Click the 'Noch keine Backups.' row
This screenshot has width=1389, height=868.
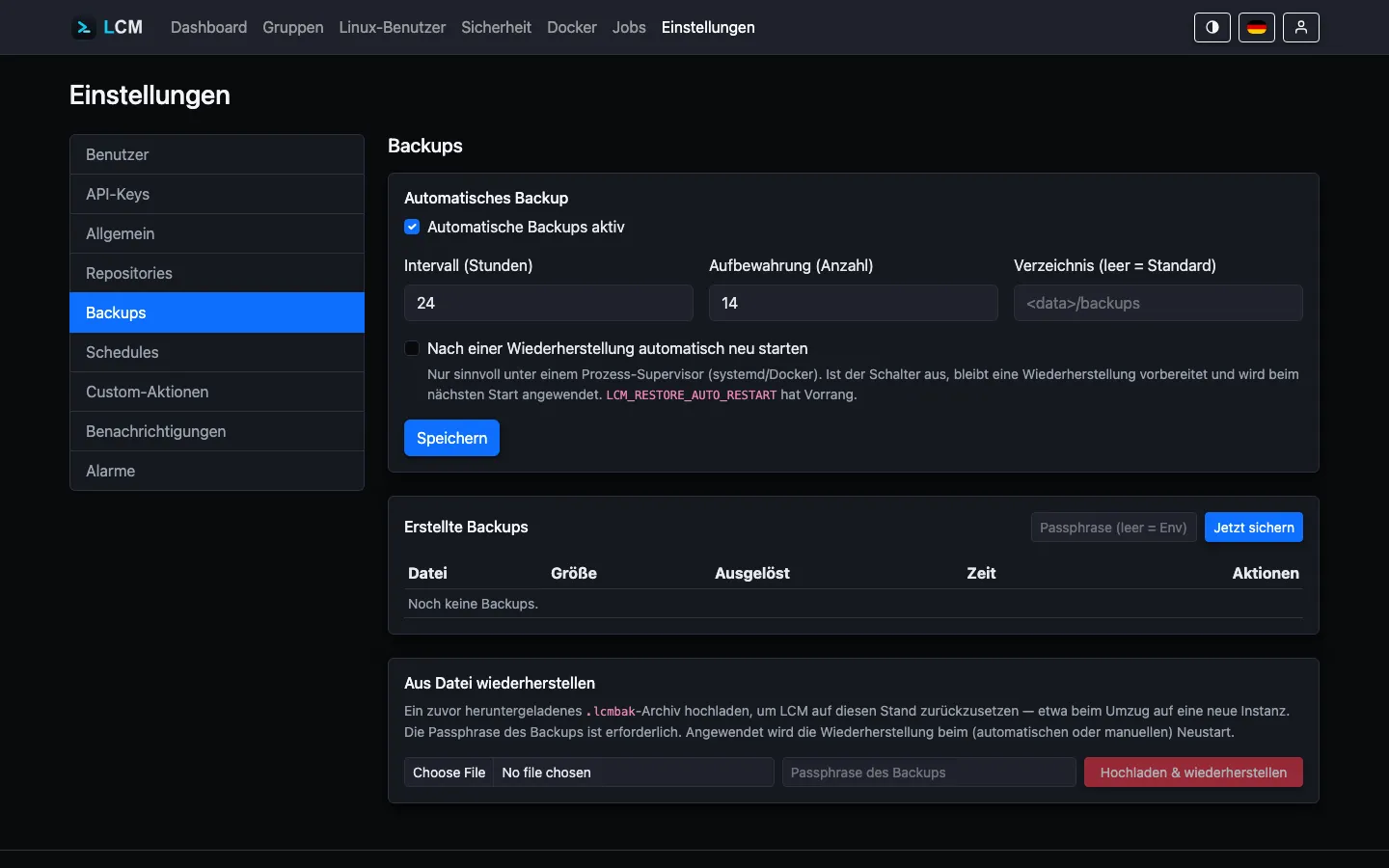854,604
